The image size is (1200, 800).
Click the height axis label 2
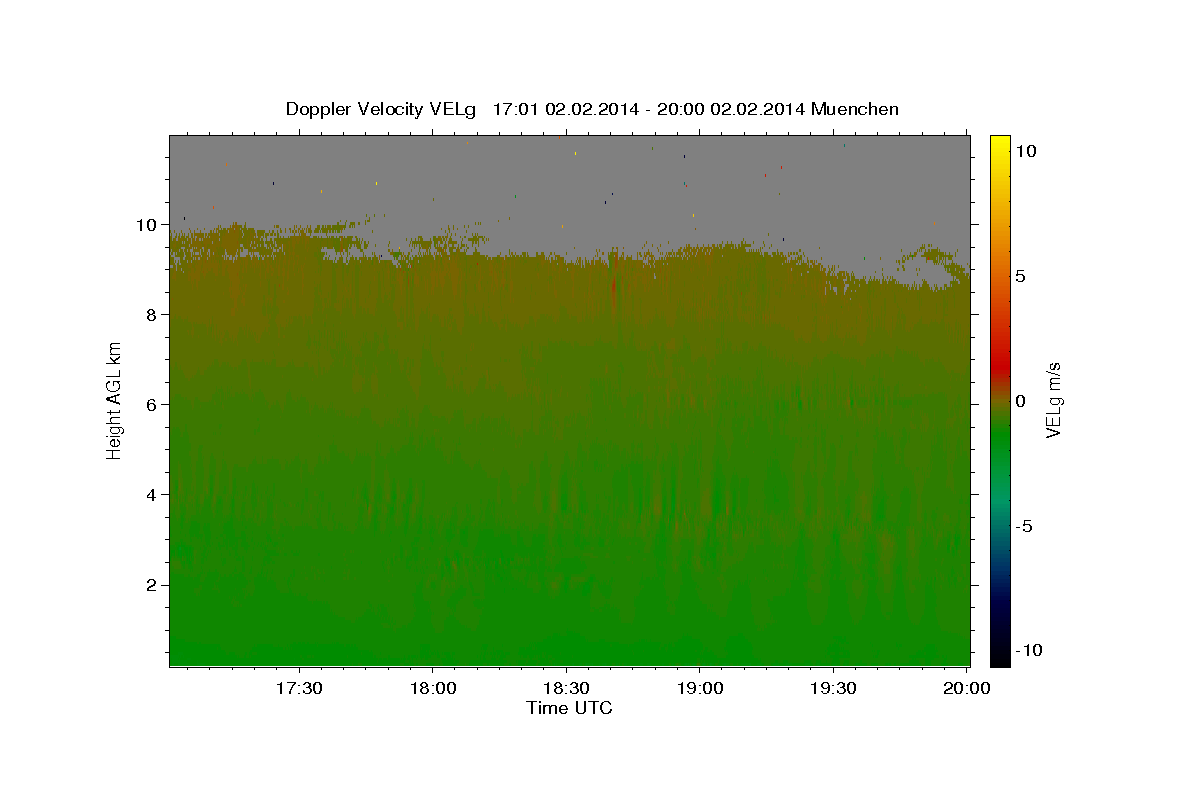tap(151, 584)
